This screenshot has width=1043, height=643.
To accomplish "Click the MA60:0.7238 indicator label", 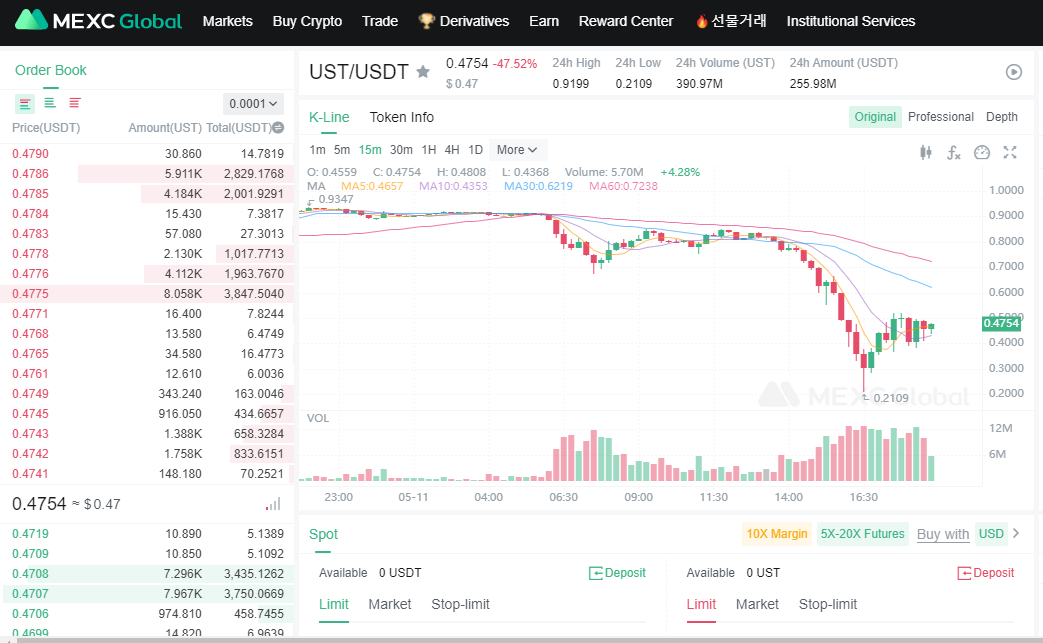I will coord(623,186).
